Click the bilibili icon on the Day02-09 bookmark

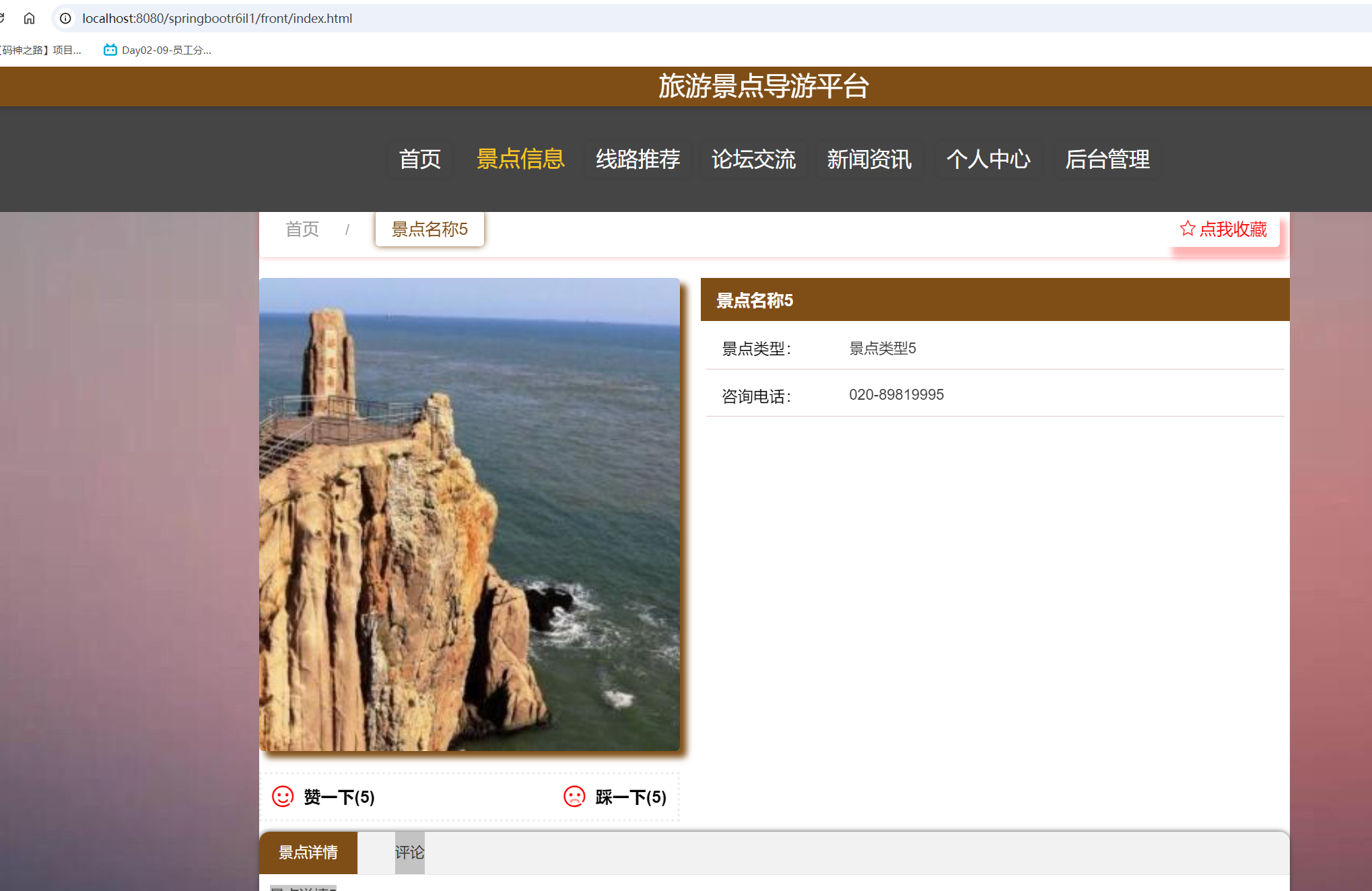[x=109, y=49]
